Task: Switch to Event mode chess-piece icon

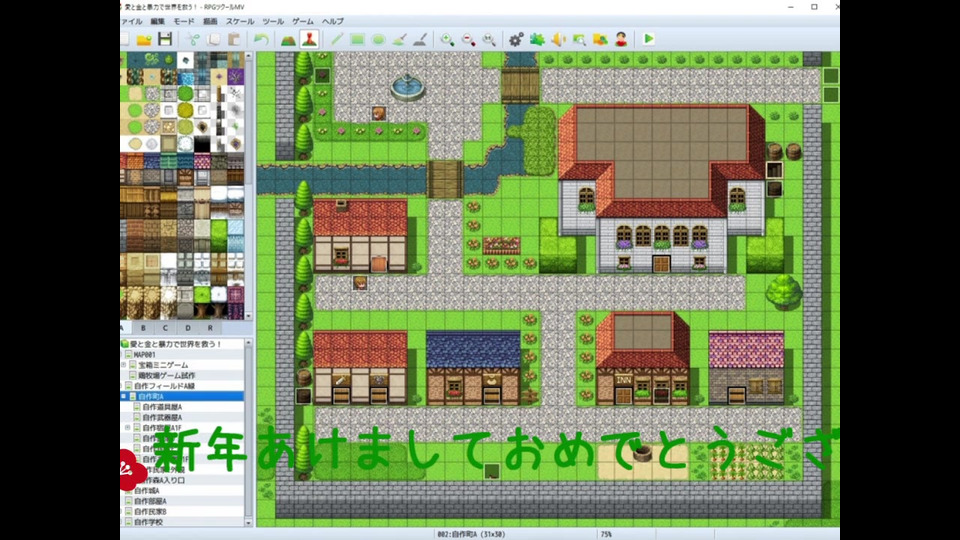Action: pyautogui.click(x=309, y=39)
